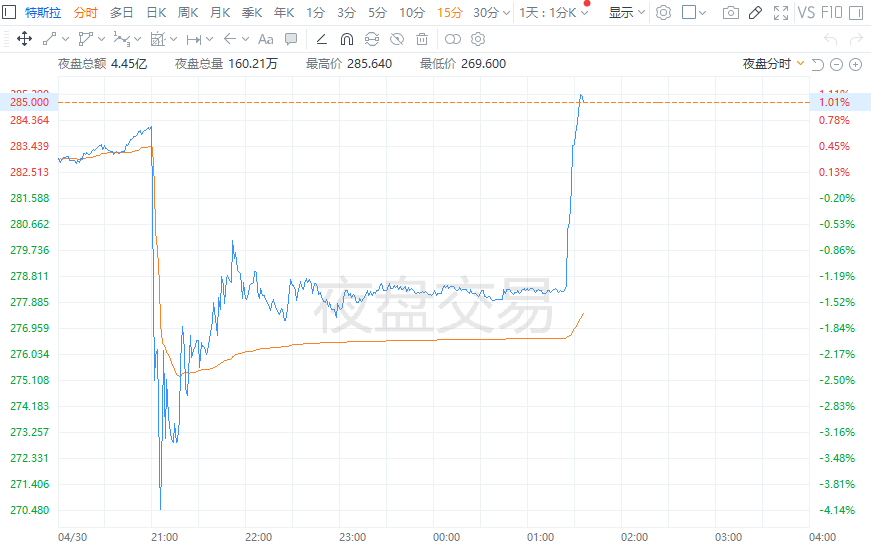Image resolution: width=871 pixels, height=555 pixels.
Task: Add a comment bubble annotation
Action: [291, 39]
